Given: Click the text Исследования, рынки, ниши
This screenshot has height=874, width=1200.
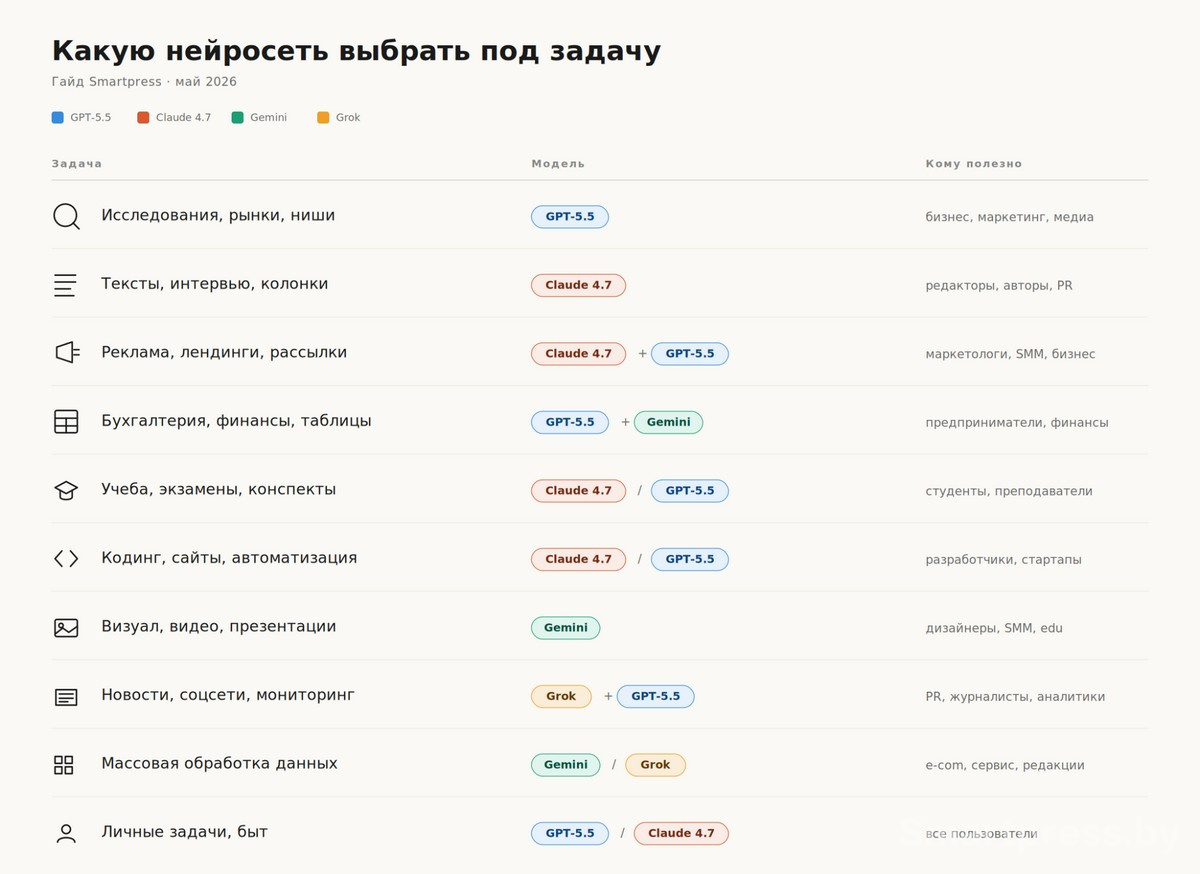Looking at the screenshot, I should (x=218, y=216).
